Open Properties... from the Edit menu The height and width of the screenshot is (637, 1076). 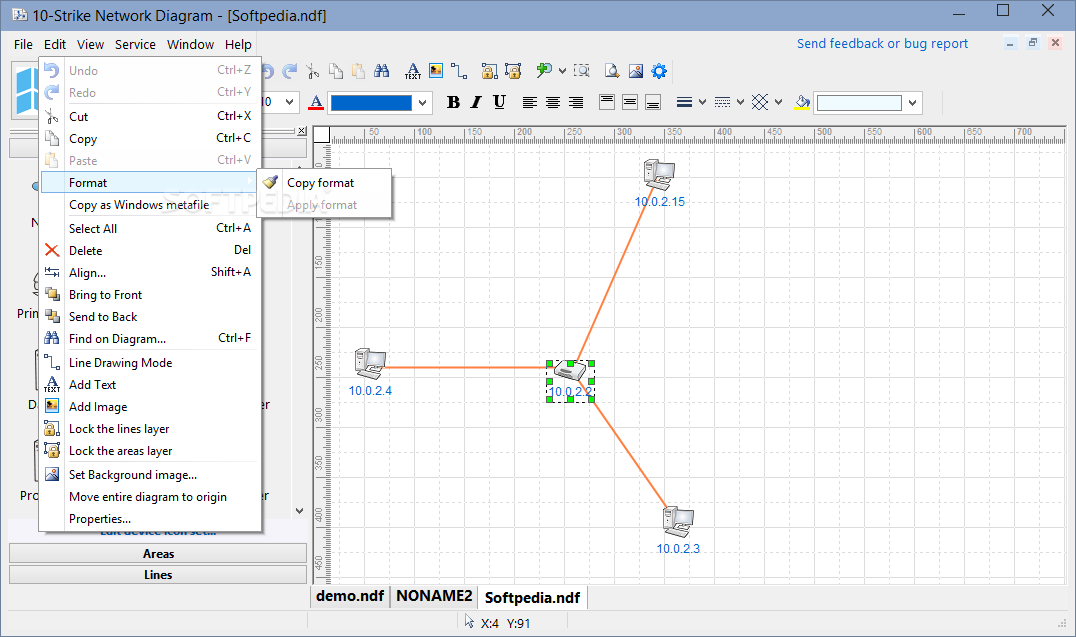tap(150, 519)
